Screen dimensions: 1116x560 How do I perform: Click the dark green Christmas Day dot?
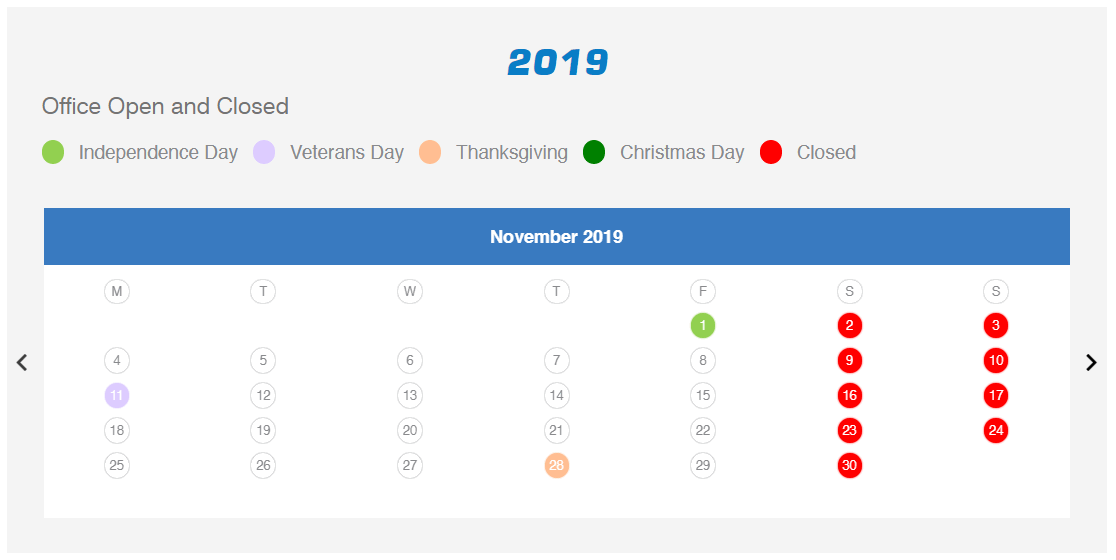[594, 152]
